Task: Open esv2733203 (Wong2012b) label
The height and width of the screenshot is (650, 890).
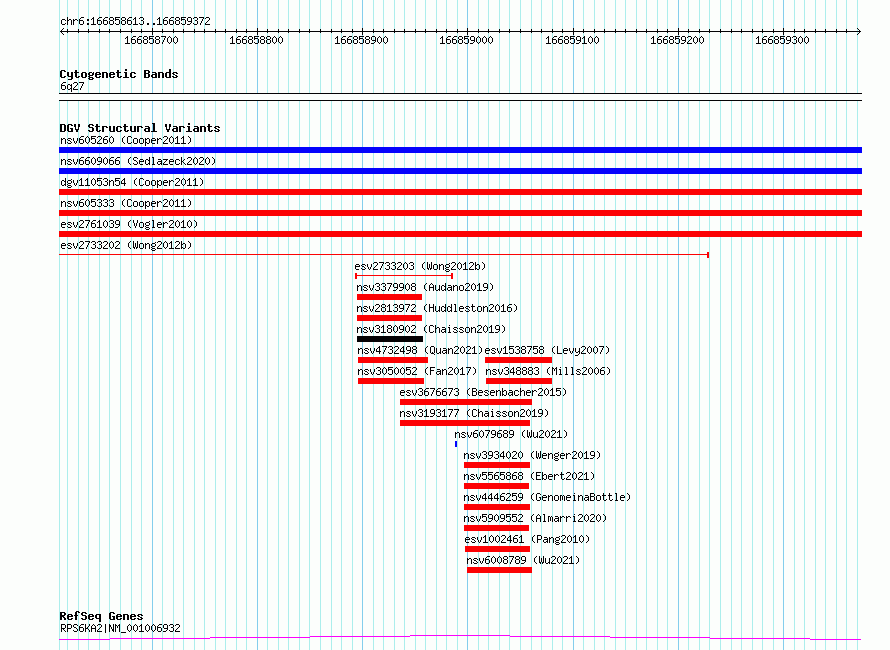Action: coord(420,266)
